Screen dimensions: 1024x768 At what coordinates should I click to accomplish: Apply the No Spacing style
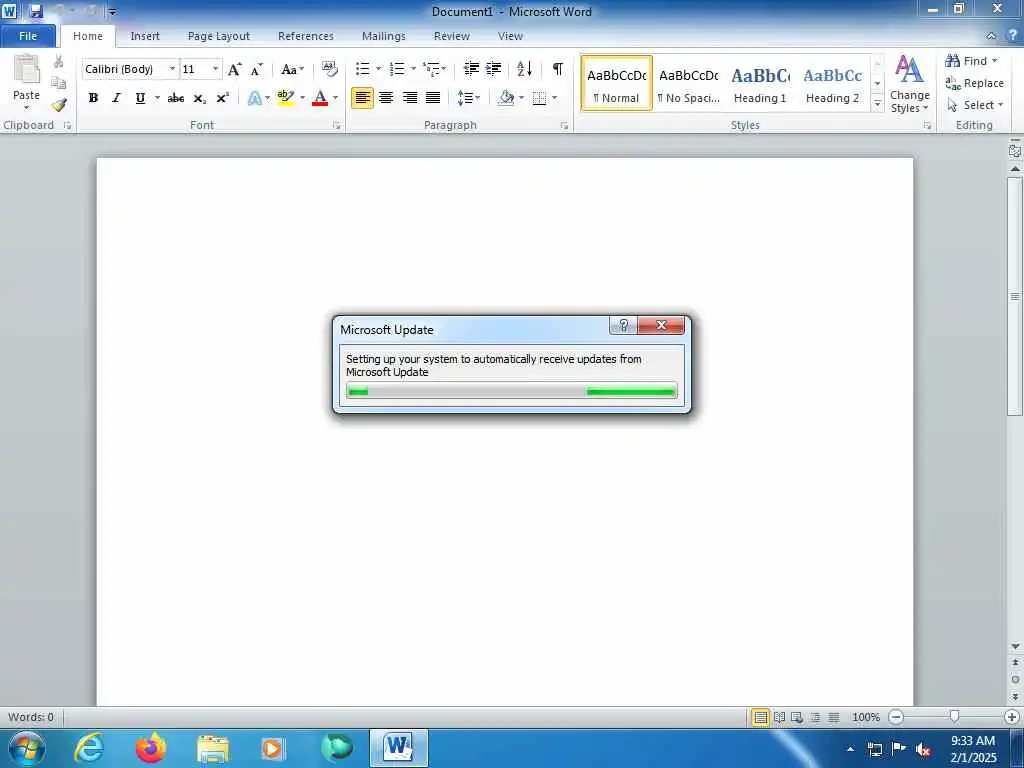(x=688, y=84)
